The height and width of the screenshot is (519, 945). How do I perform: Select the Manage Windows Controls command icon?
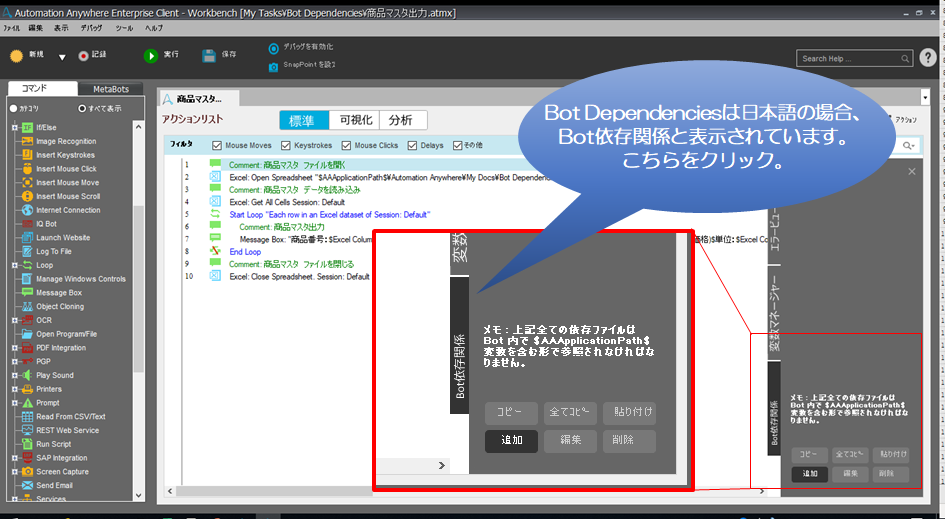point(27,278)
